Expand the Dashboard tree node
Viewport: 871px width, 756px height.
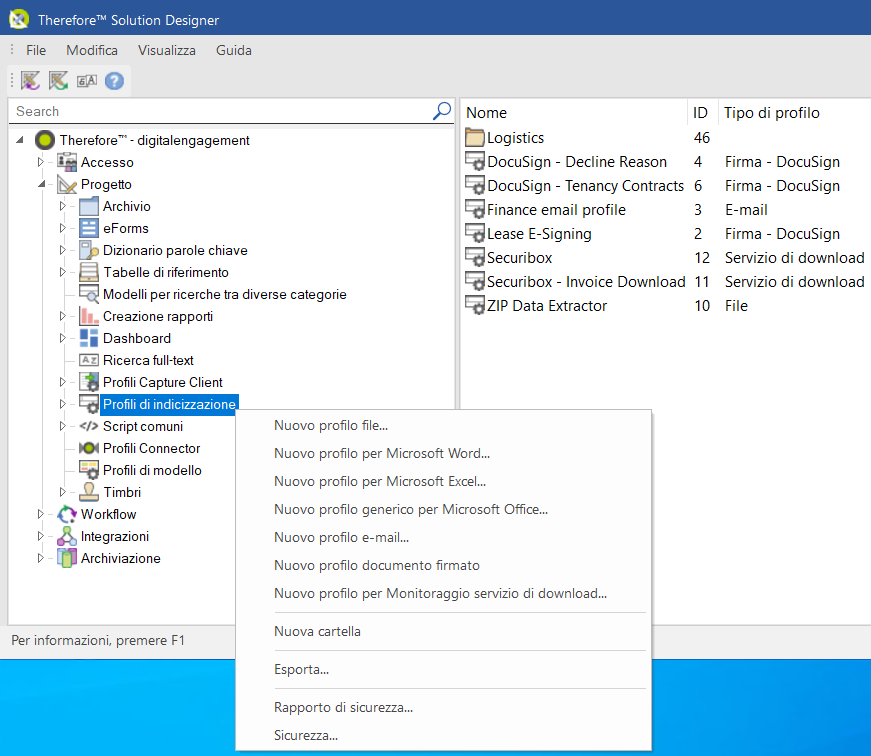(x=63, y=338)
